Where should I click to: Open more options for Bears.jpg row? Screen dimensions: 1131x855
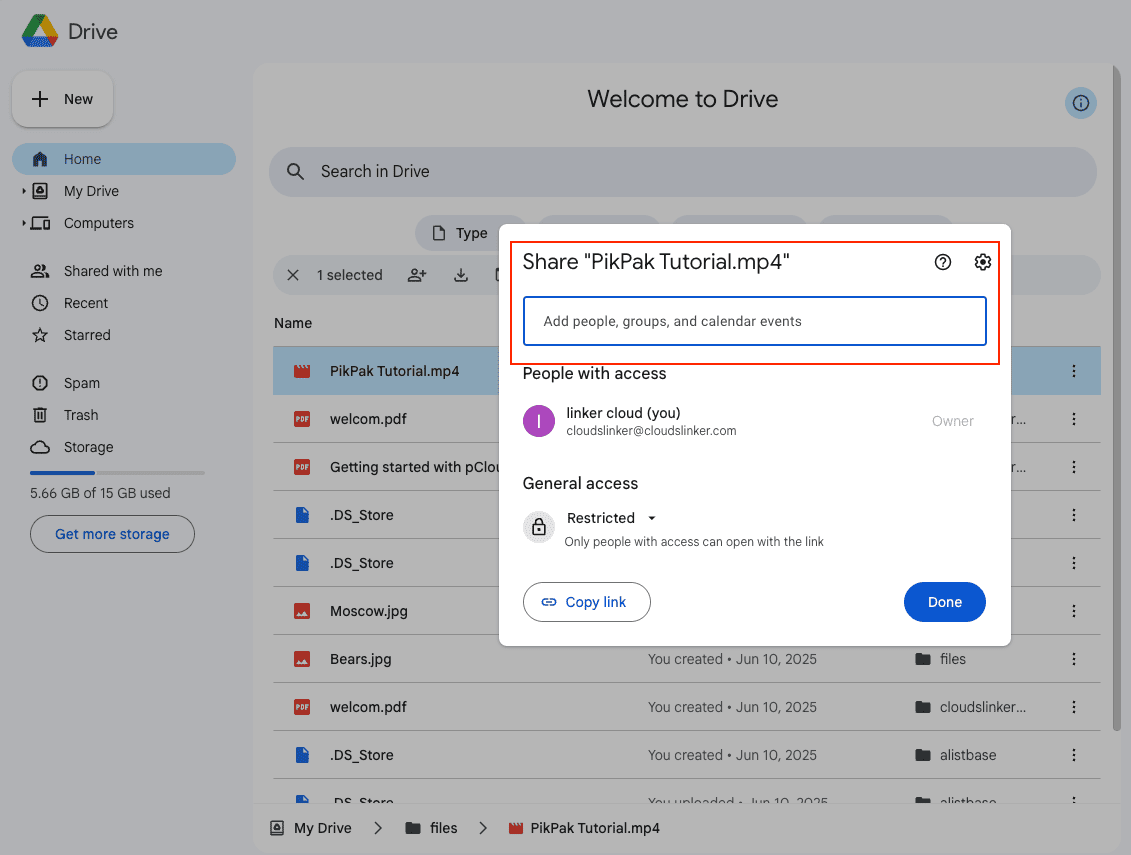(x=1074, y=659)
